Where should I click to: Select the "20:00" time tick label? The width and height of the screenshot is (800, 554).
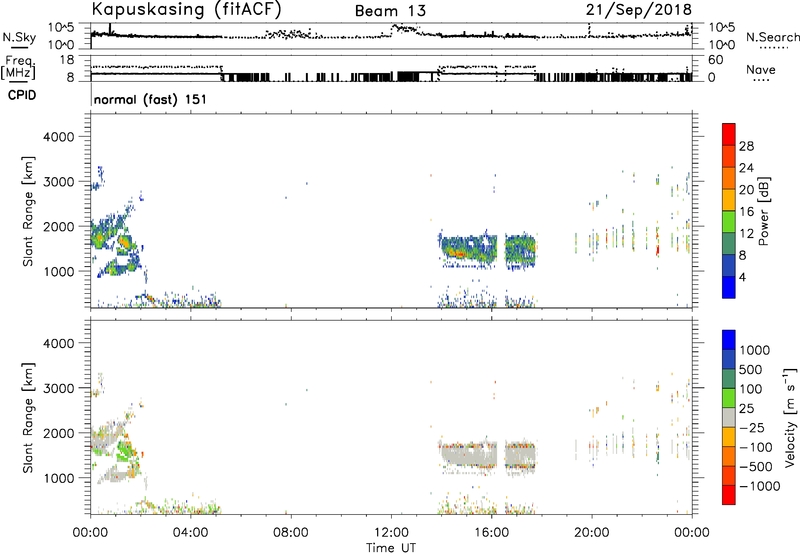click(x=592, y=533)
